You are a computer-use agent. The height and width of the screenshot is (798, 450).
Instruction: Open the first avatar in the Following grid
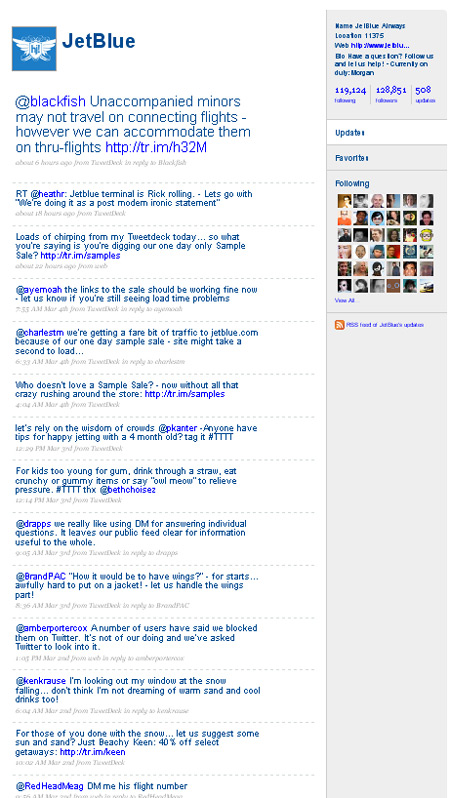tap(344, 201)
